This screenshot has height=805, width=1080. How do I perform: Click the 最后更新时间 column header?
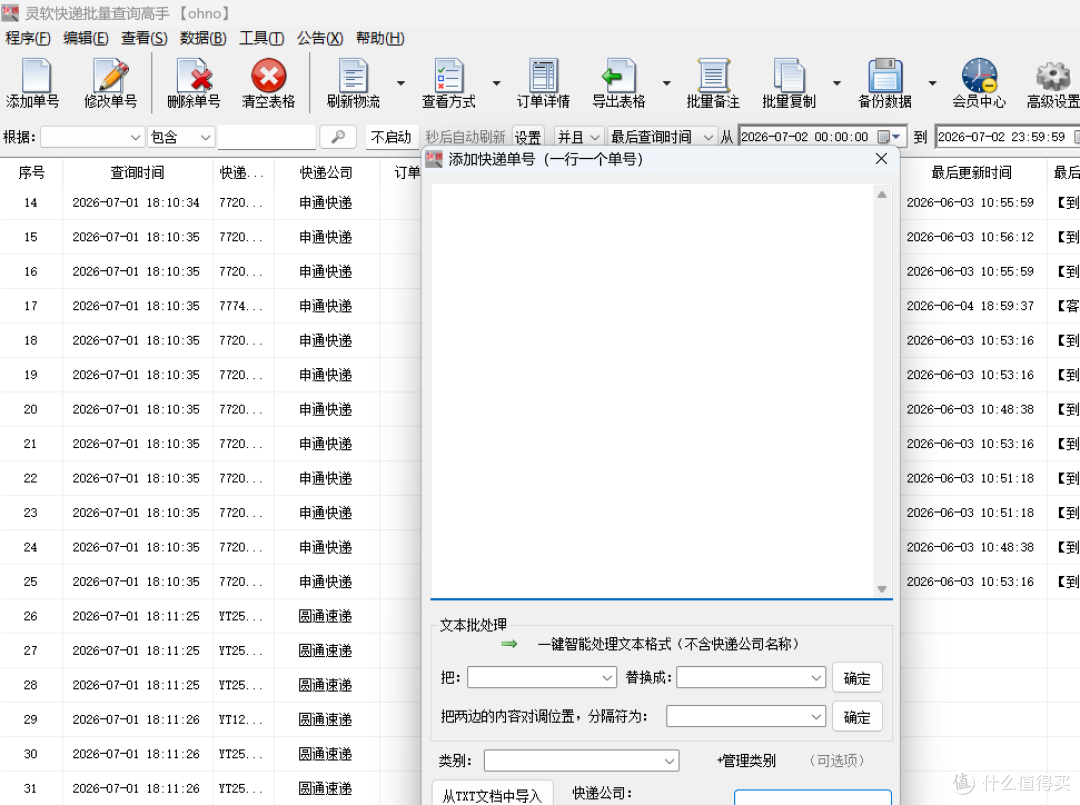pyautogui.click(x=971, y=172)
